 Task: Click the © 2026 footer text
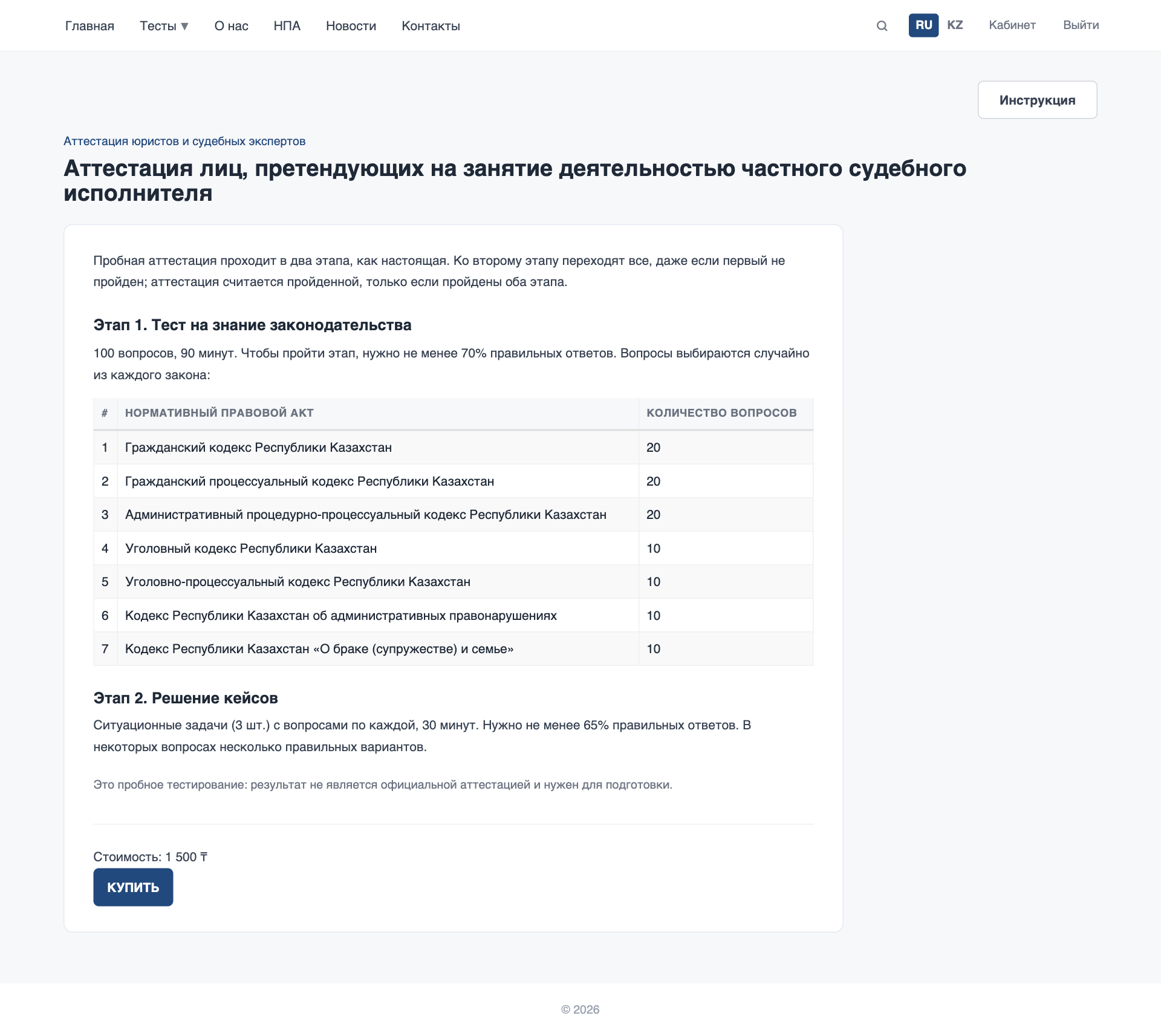[x=580, y=1009]
